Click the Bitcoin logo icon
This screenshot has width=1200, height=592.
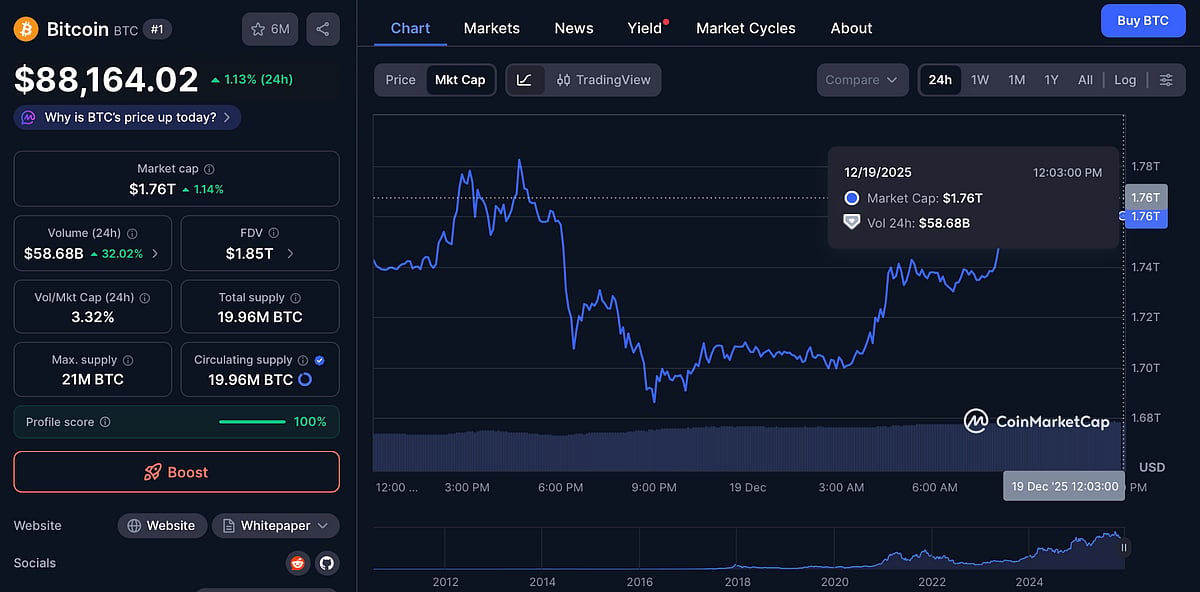pyautogui.click(x=26, y=29)
